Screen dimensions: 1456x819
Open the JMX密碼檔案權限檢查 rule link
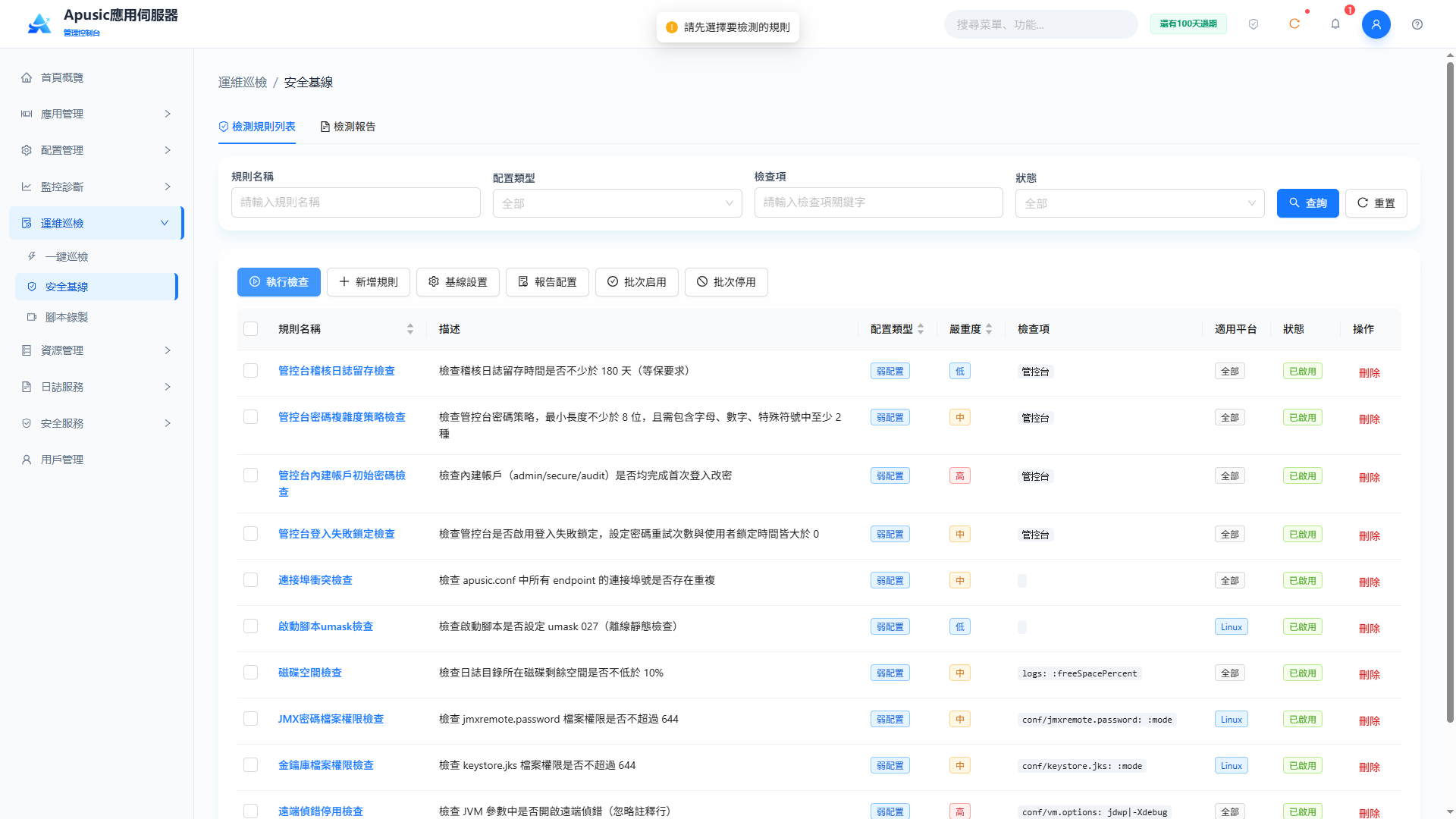pyautogui.click(x=331, y=719)
